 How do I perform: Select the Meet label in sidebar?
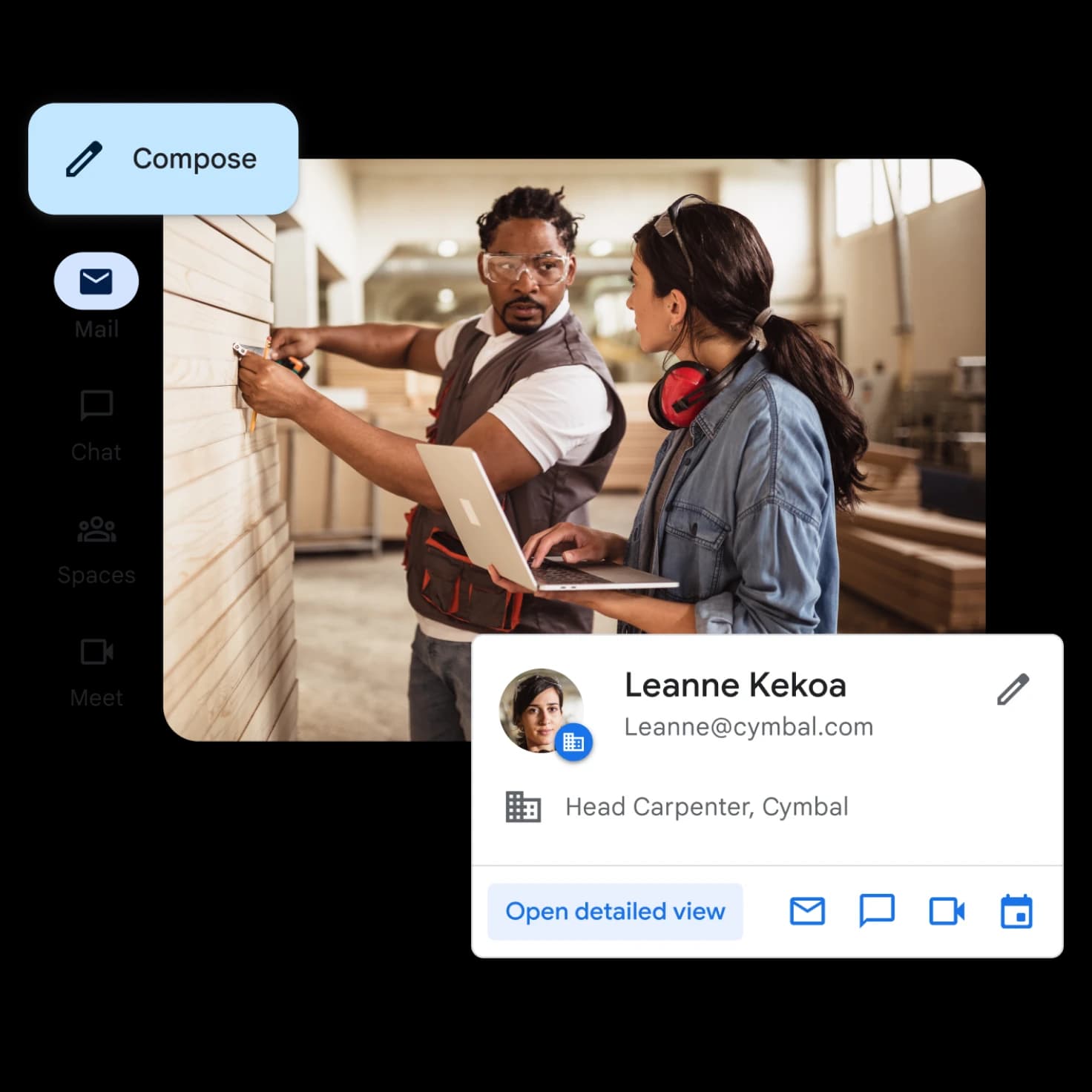pos(96,697)
